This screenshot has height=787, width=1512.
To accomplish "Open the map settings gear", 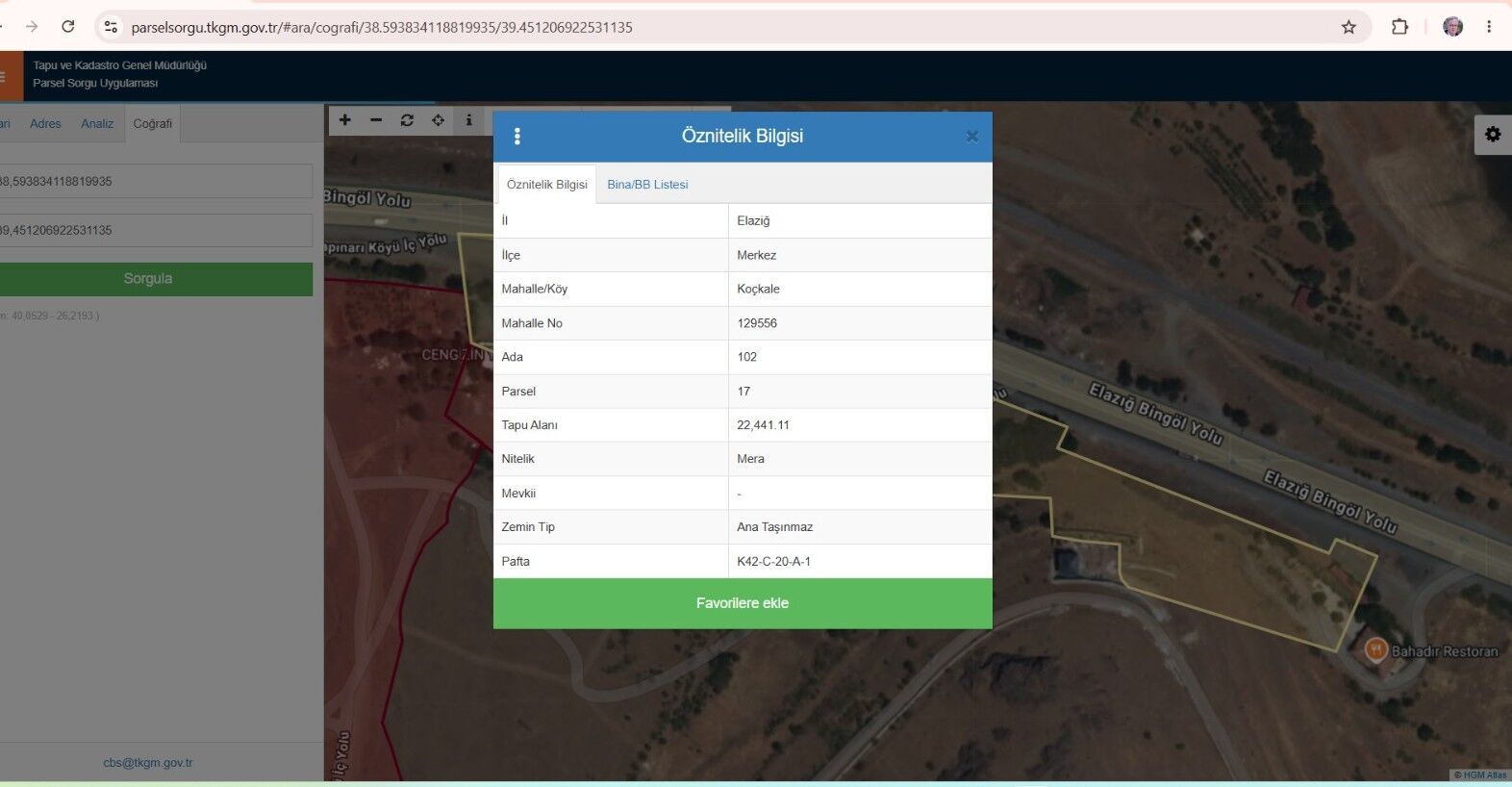I will [x=1493, y=135].
